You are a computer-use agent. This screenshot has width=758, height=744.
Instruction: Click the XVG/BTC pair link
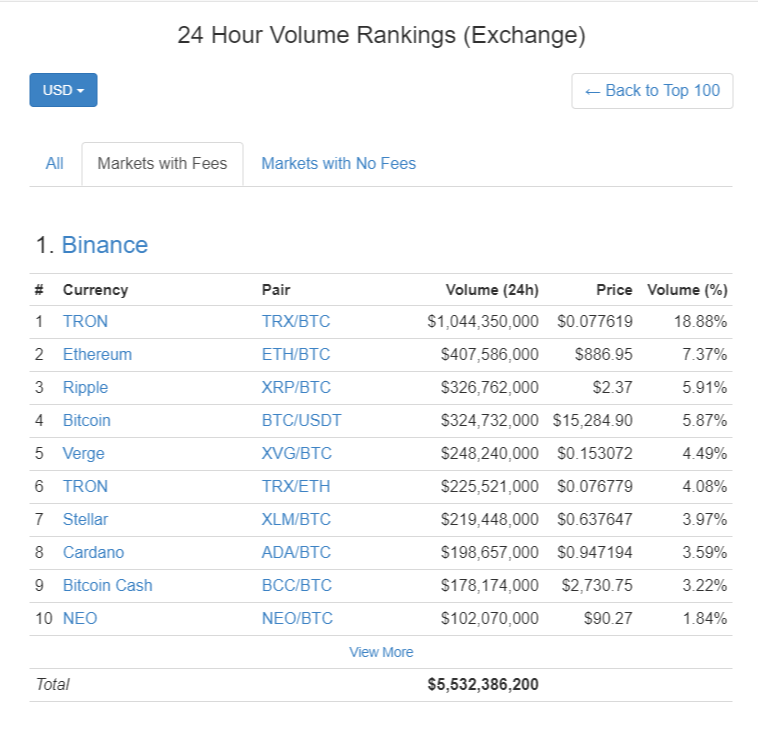(297, 453)
